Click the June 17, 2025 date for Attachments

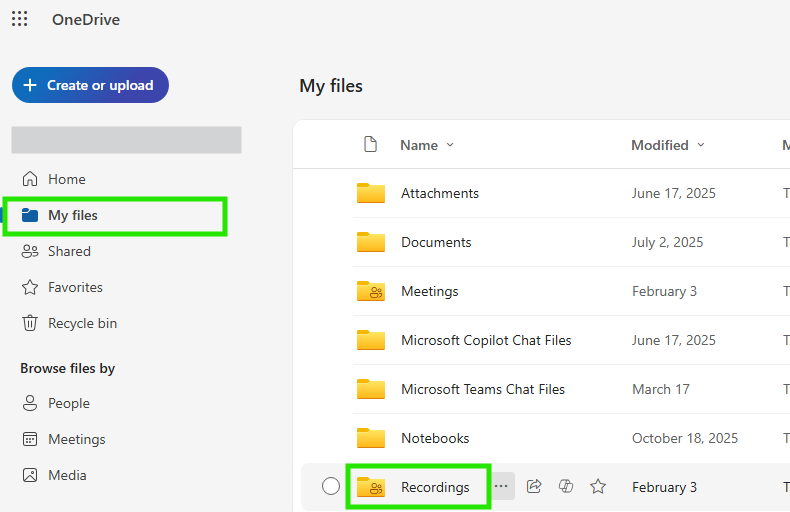click(674, 194)
